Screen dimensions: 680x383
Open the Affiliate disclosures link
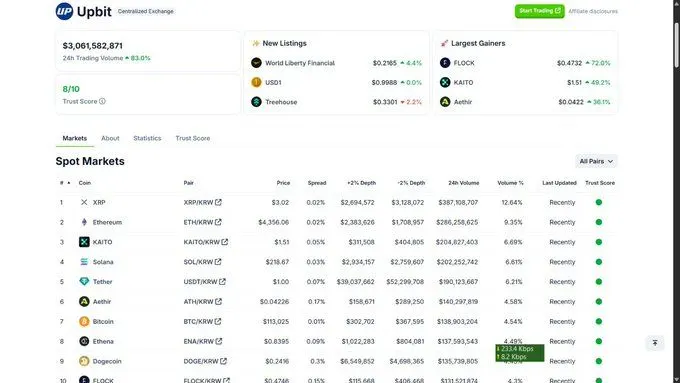coord(593,11)
